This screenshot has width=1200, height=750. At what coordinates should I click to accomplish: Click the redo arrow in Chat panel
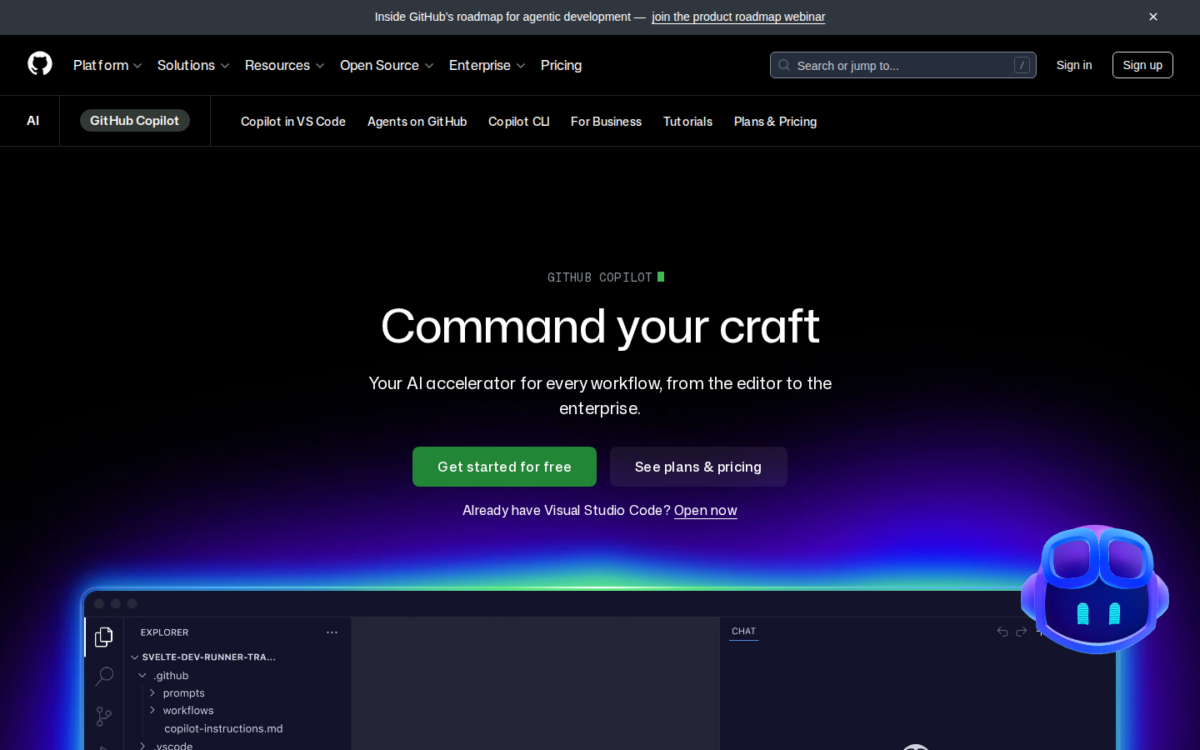click(1021, 632)
